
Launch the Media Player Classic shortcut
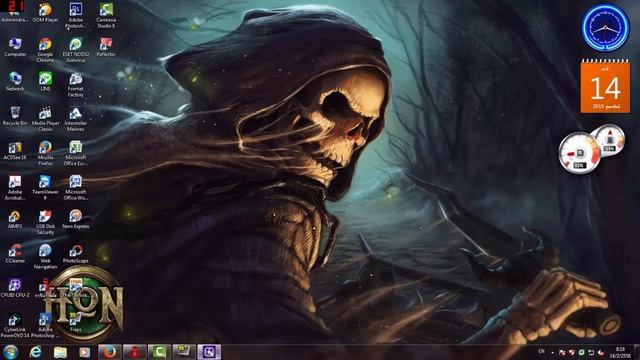pyautogui.click(x=45, y=119)
